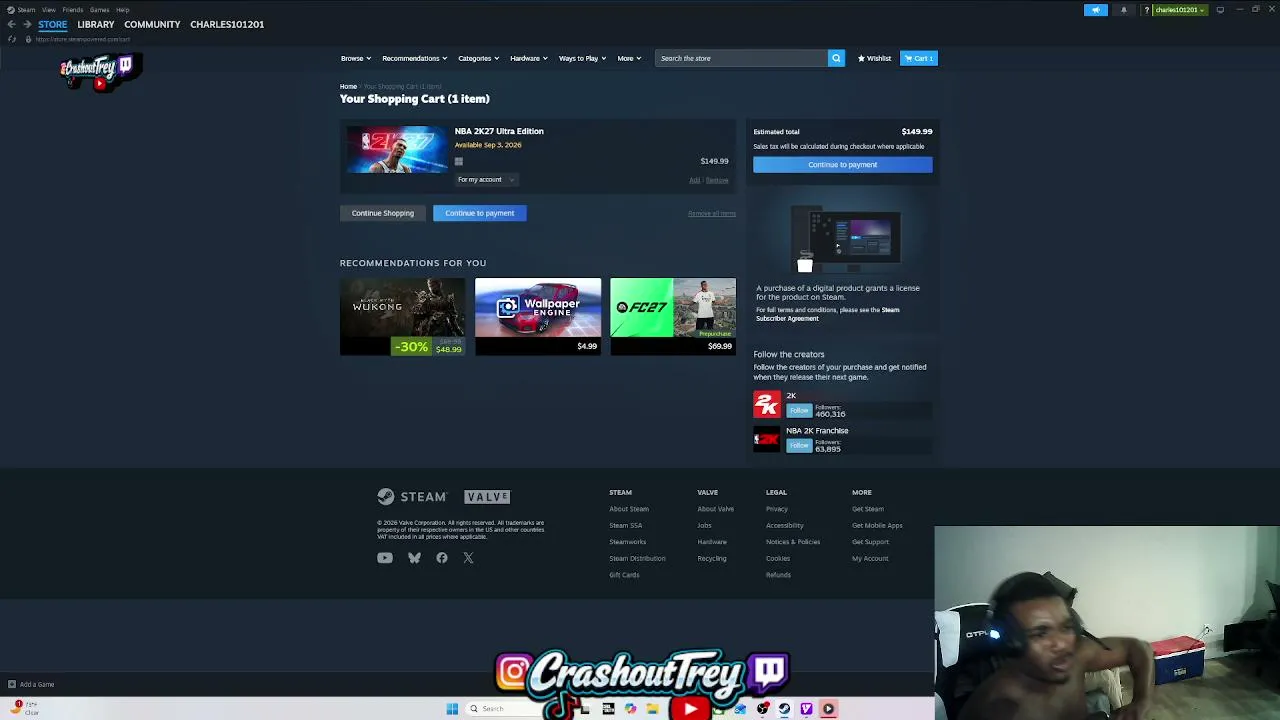Open File Explorer from the taskbar
This screenshot has width=1280, height=720.
[652, 709]
